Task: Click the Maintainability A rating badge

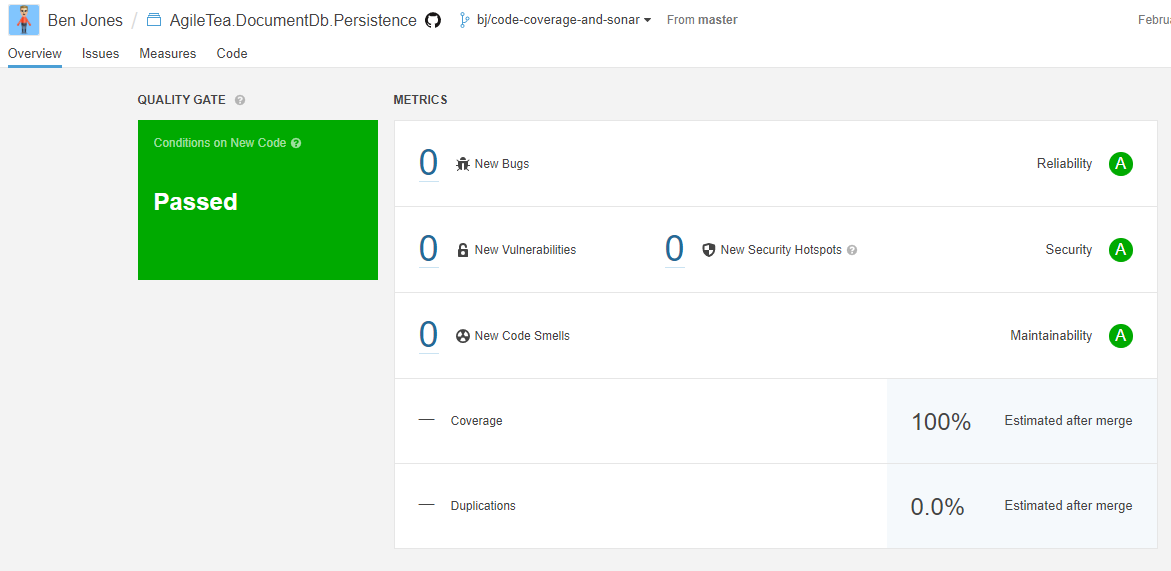Action: click(x=1120, y=336)
